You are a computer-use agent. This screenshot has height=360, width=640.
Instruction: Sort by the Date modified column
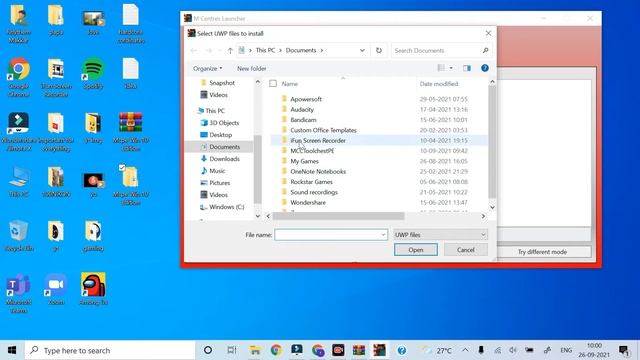click(x=439, y=84)
